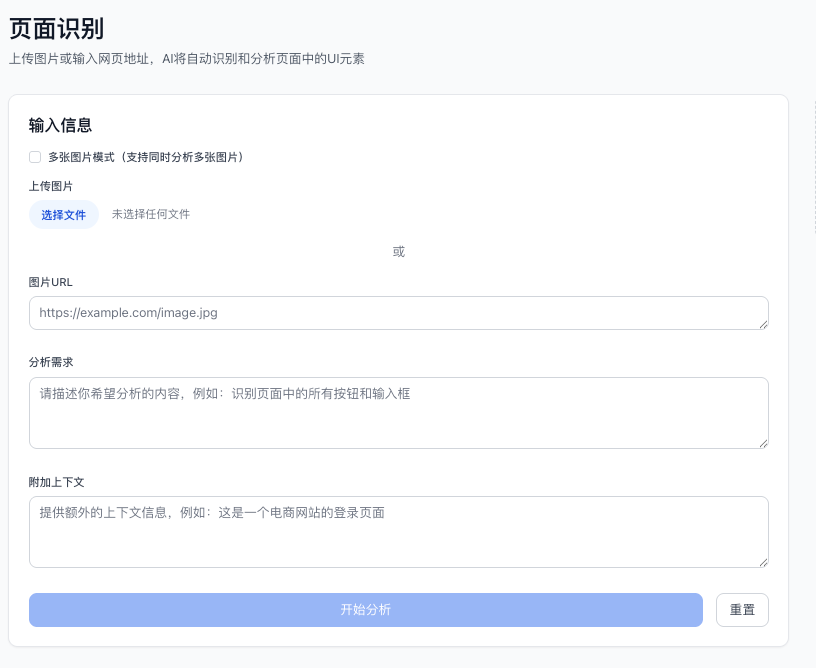The height and width of the screenshot is (668, 816).
Task: Click the 页面识别 page heading
Action: click(x=55, y=29)
